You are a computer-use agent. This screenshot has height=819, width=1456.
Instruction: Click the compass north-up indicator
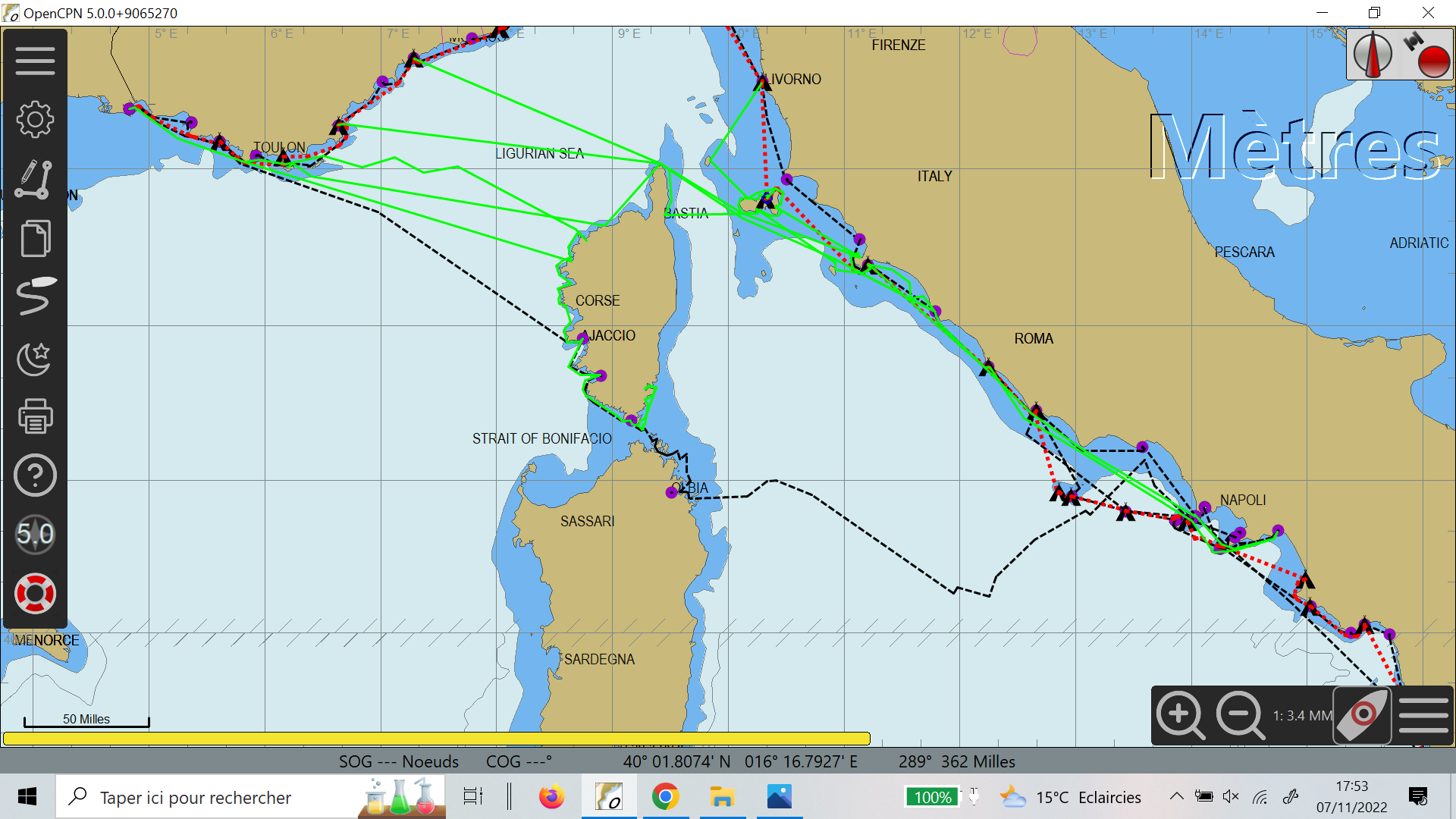click(1373, 55)
